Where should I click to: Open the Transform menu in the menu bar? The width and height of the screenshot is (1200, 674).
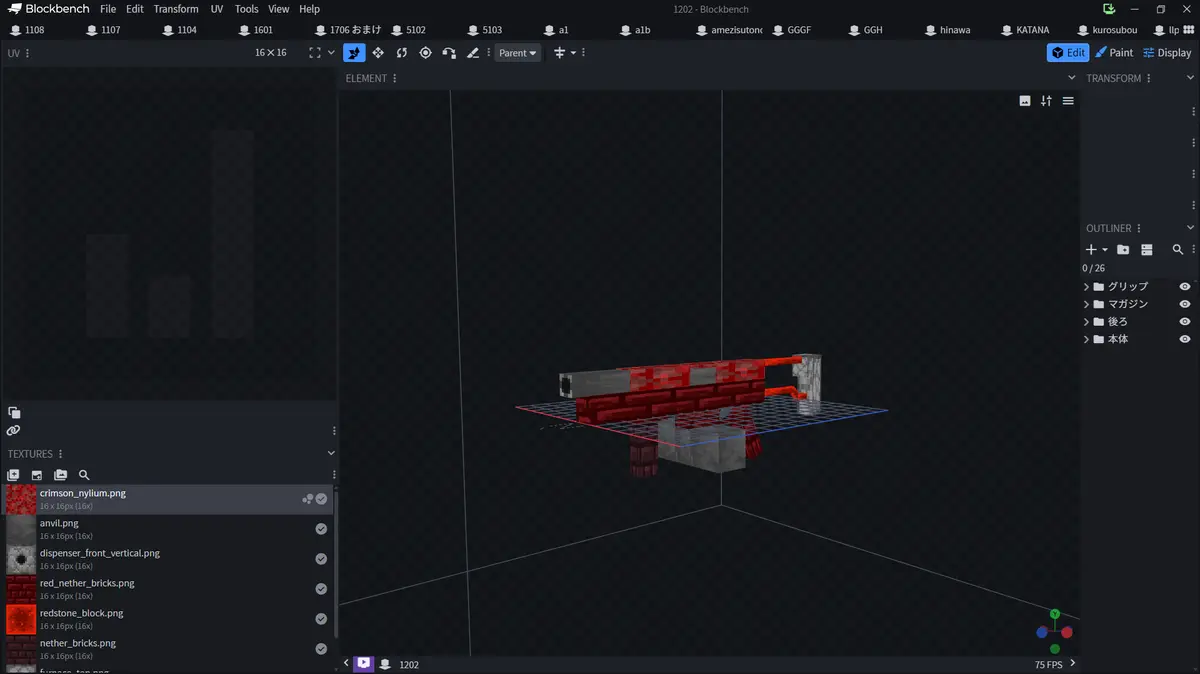pos(176,9)
